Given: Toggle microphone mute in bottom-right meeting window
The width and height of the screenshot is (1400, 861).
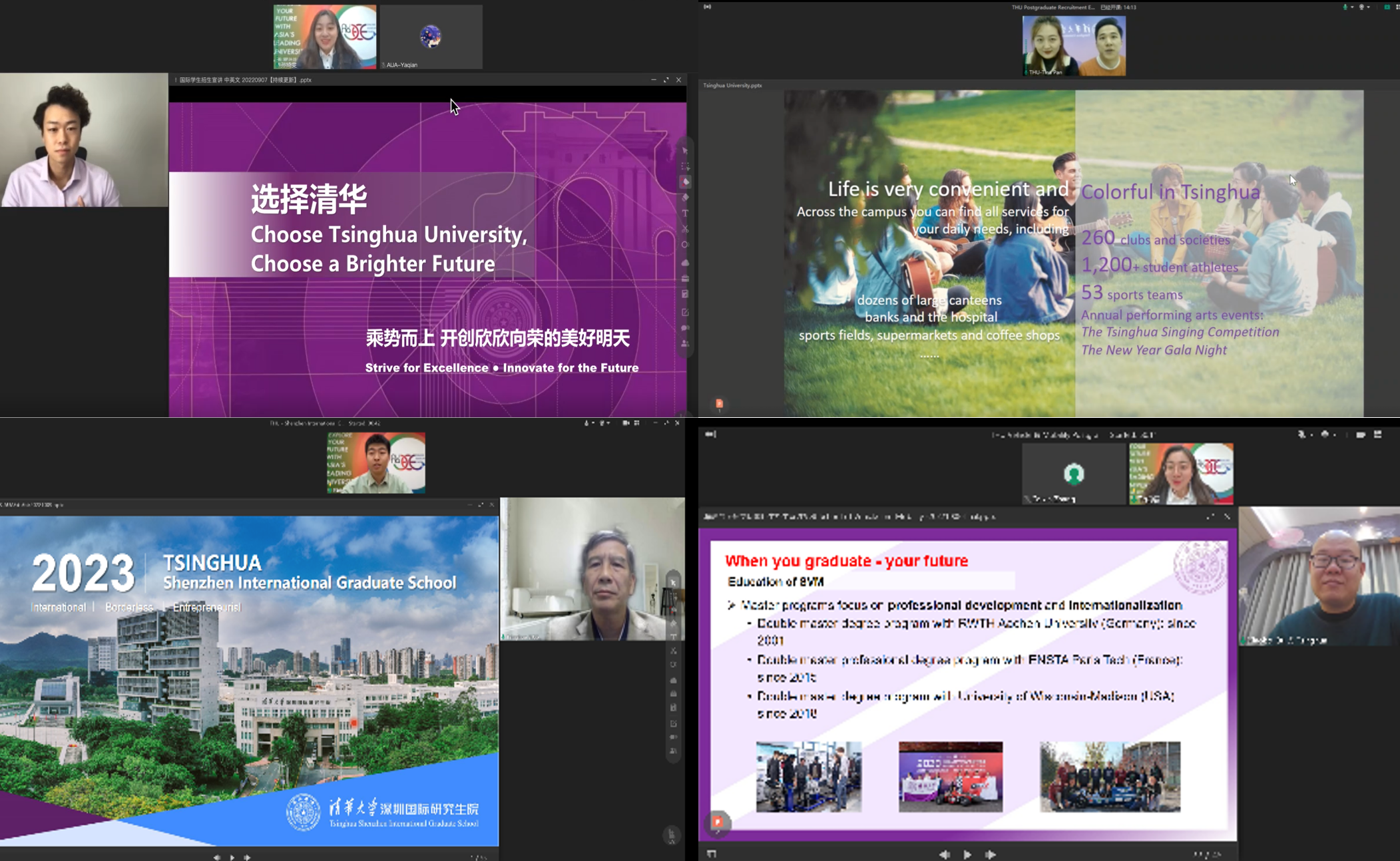Looking at the screenshot, I should [1301, 434].
